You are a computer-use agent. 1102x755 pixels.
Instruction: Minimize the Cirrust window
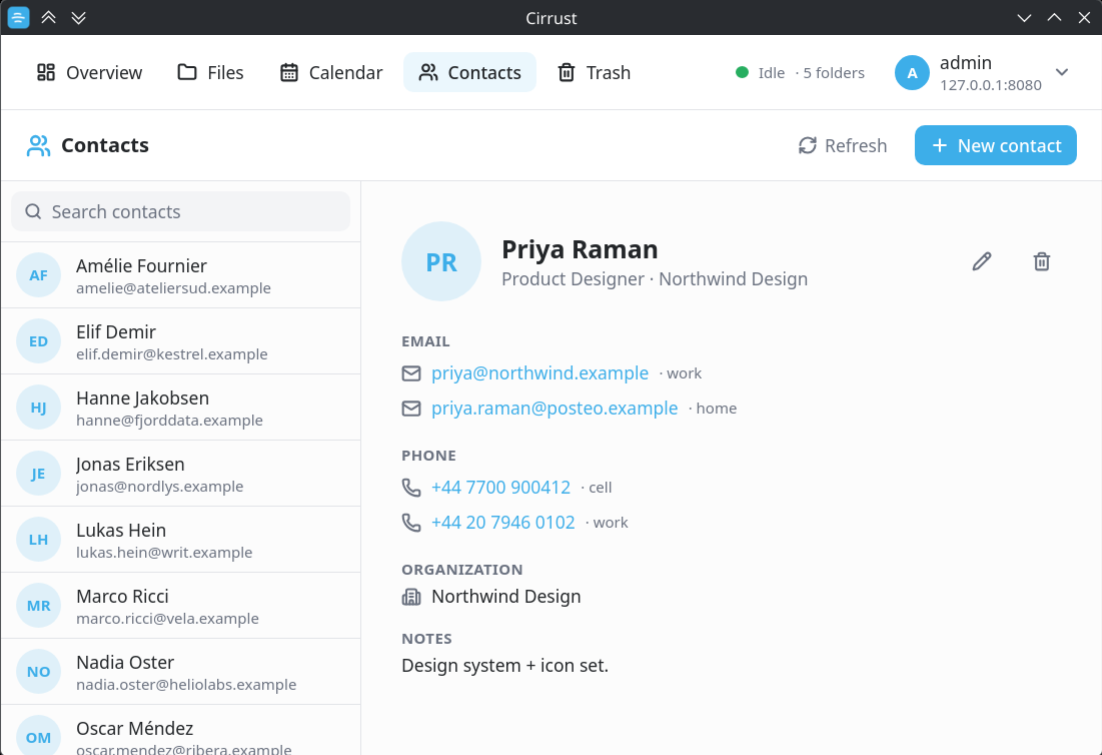1024,18
